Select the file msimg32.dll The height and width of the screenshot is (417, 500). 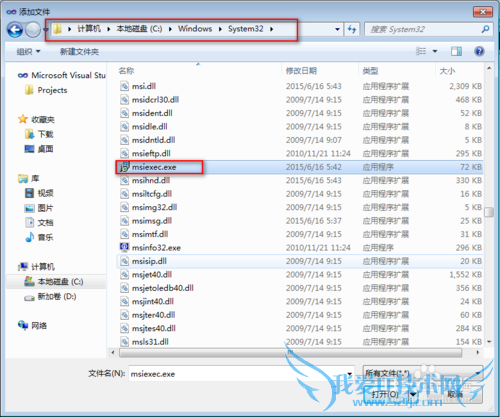coord(300,207)
